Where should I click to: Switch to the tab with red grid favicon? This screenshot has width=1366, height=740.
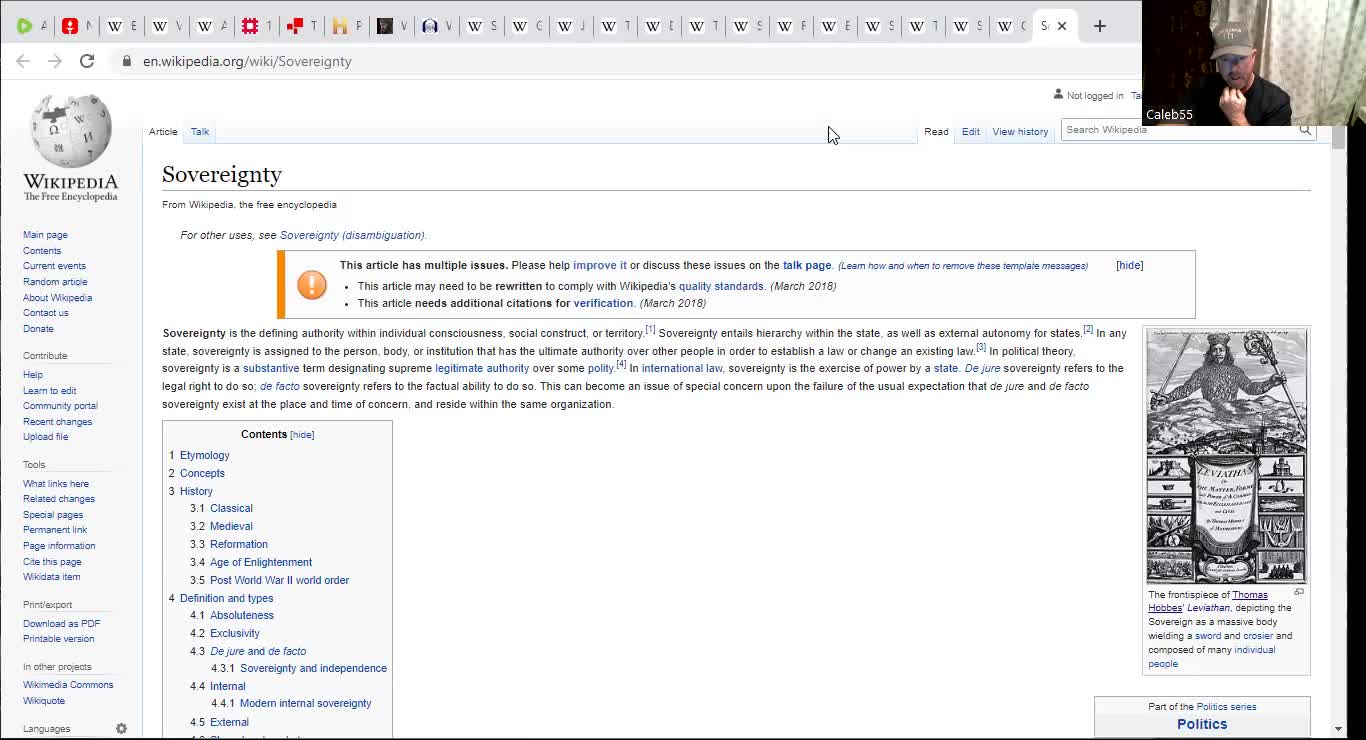(x=250, y=26)
